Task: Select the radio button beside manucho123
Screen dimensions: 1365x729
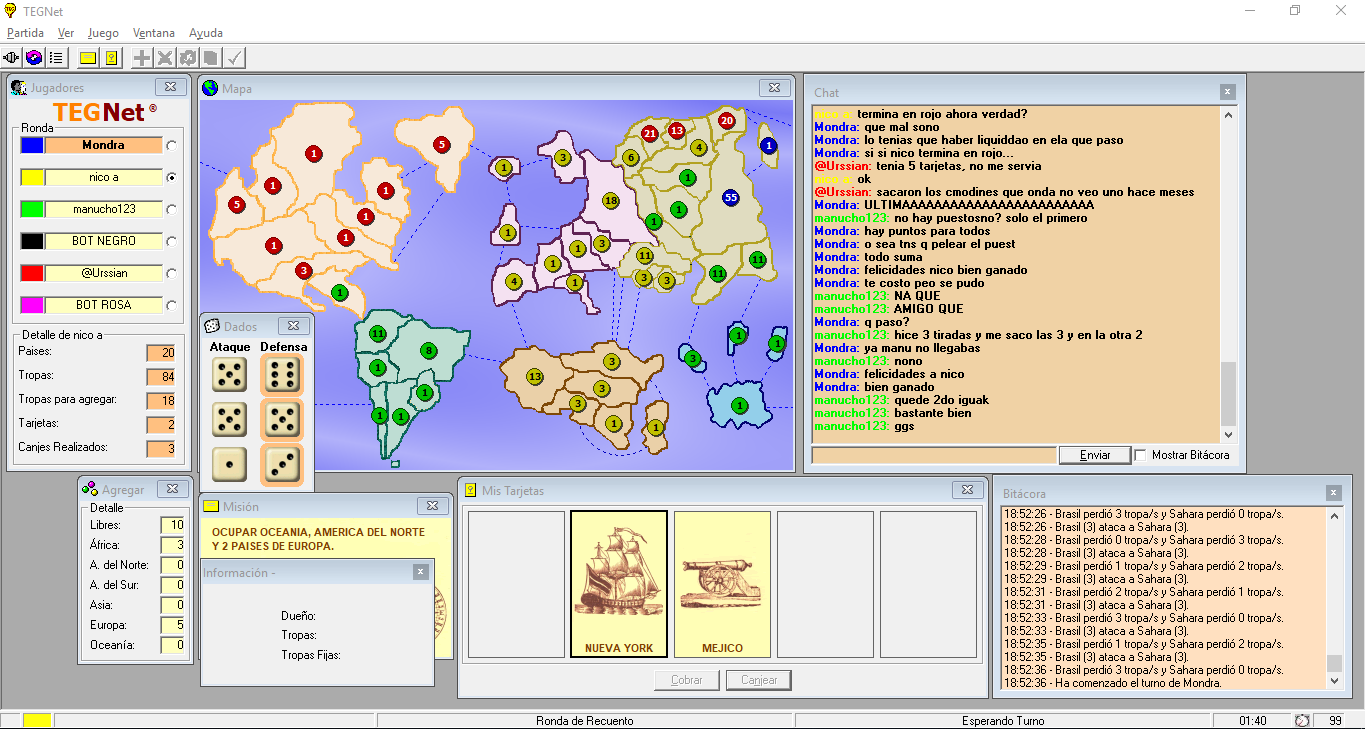Action: tap(172, 210)
